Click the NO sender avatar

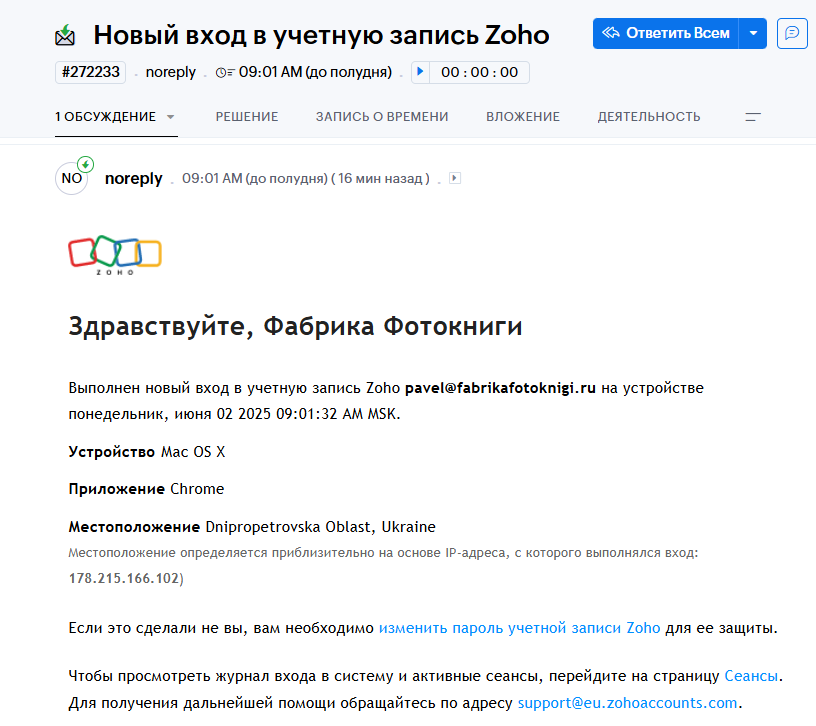point(72,179)
